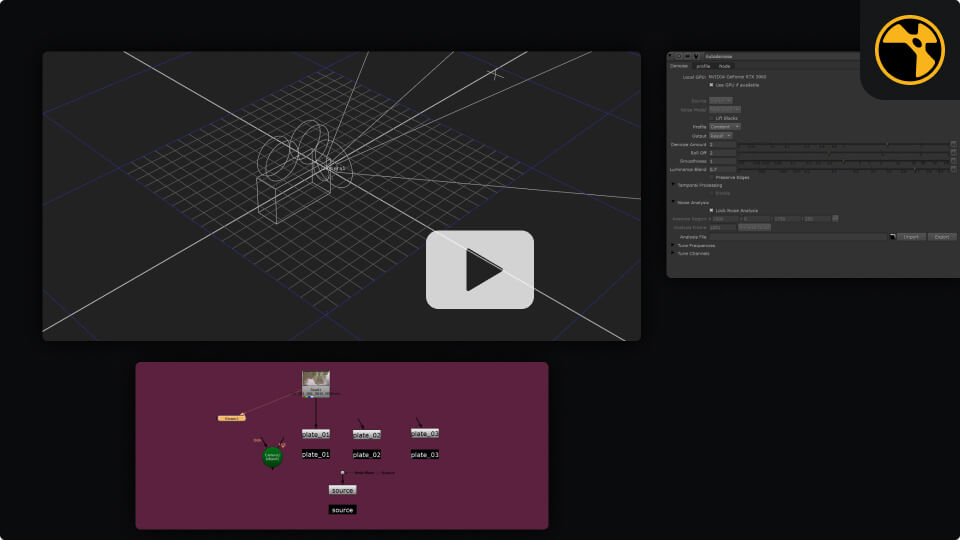Click the Import button
This screenshot has height=540, width=960.
(911, 237)
